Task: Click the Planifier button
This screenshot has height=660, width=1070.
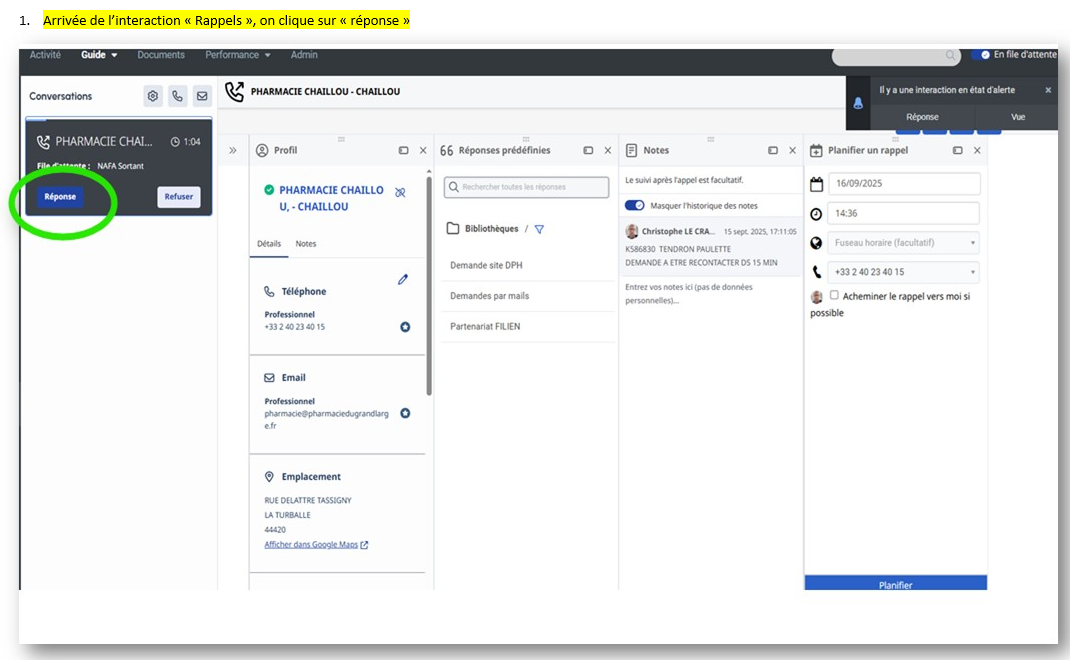Action: pyautogui.click(x=895, y=584)
